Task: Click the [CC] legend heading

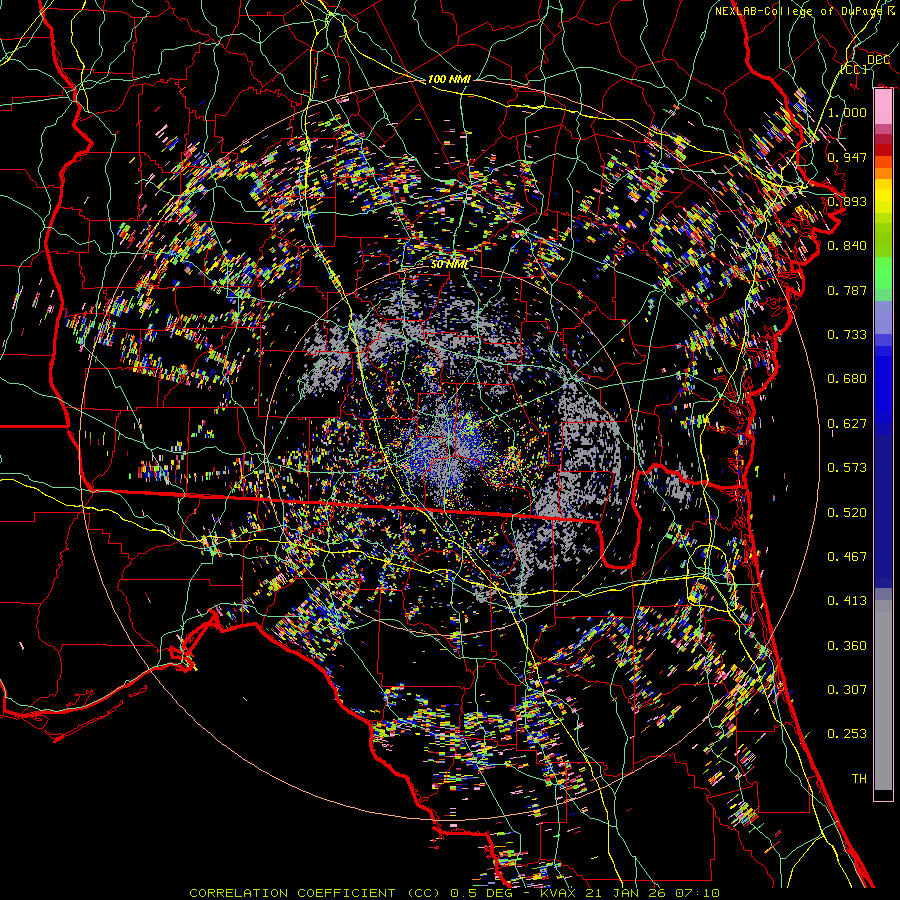Action: click(854, 69)
